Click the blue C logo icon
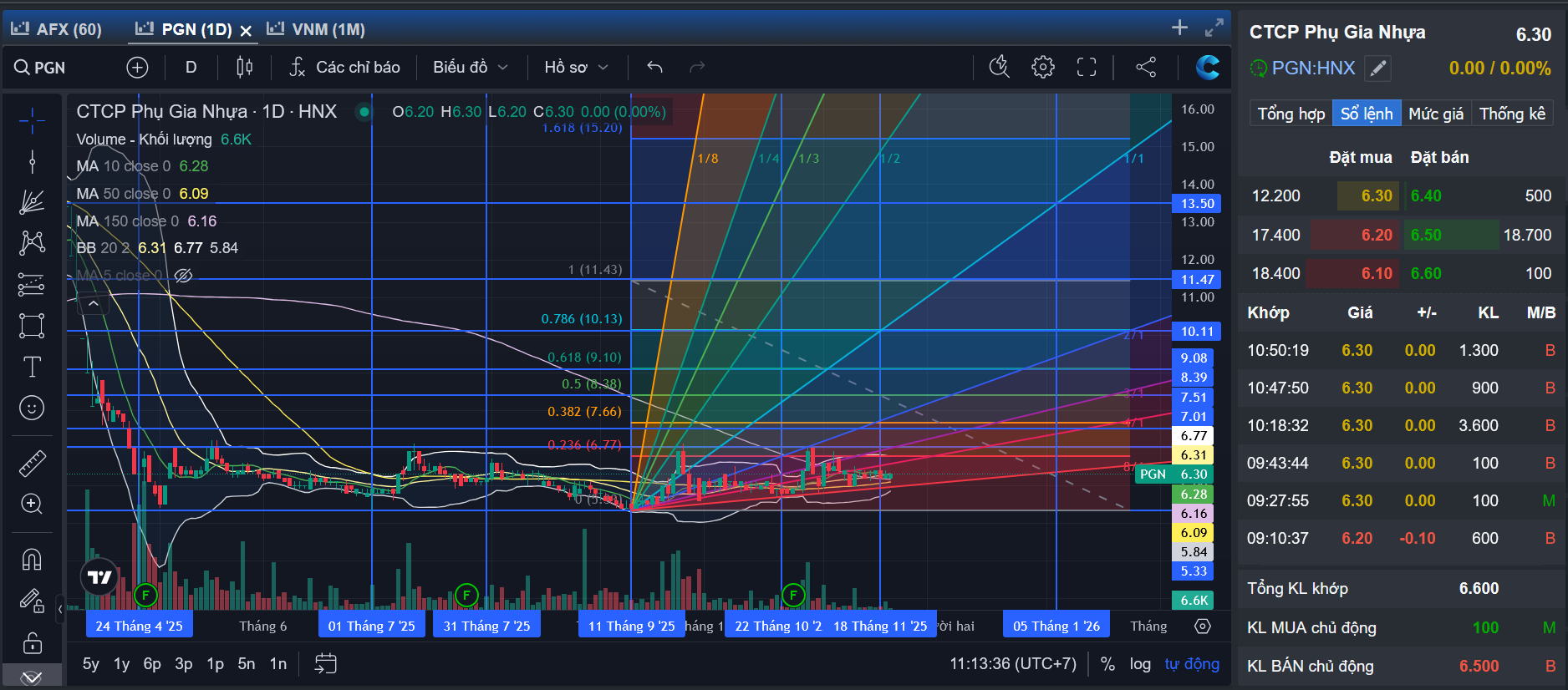The image size is (1568, 690). pyautogui.click(x=1207, y=67)
